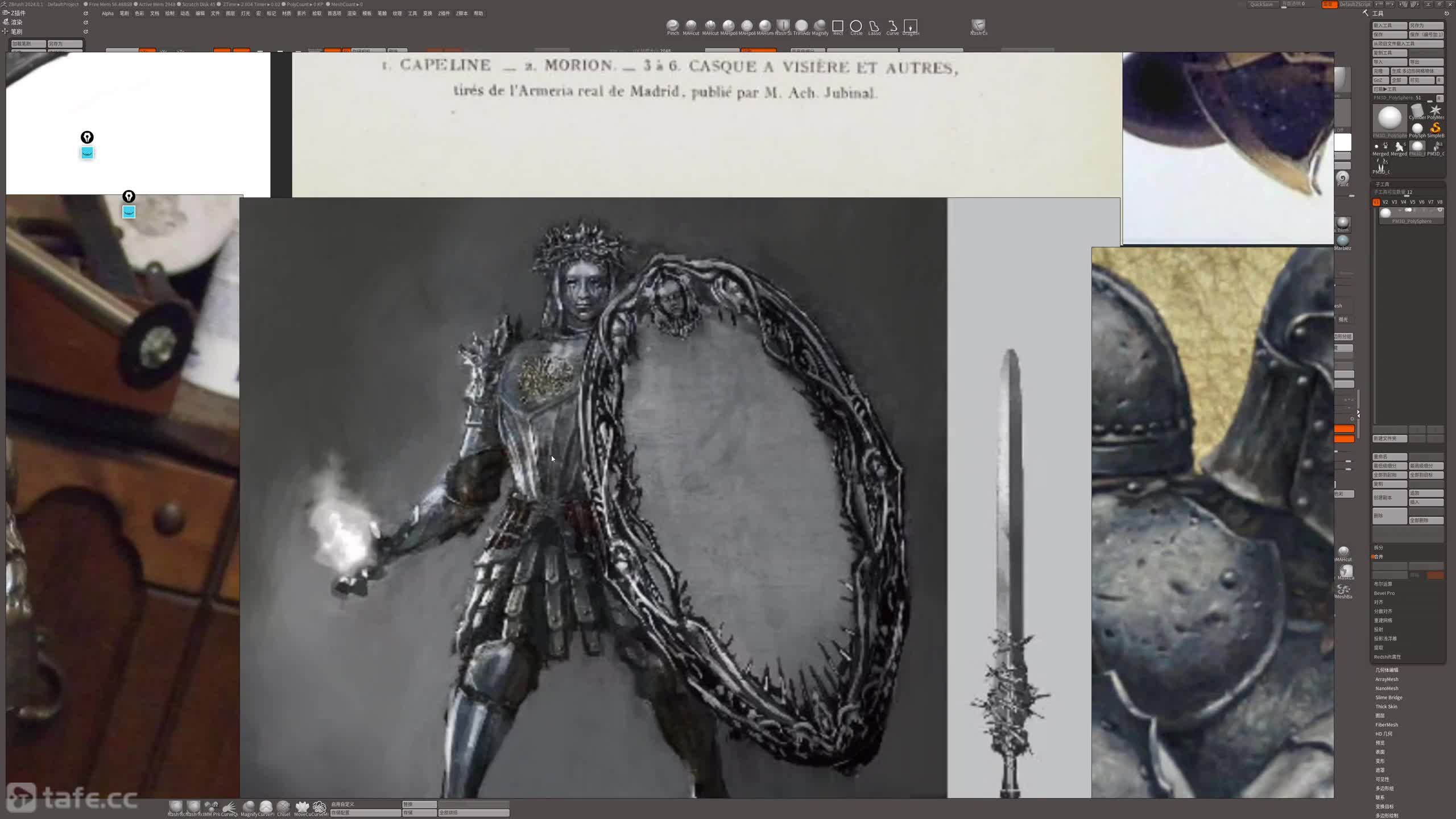Click the 新建文件夹 button

click(1389, 439)
